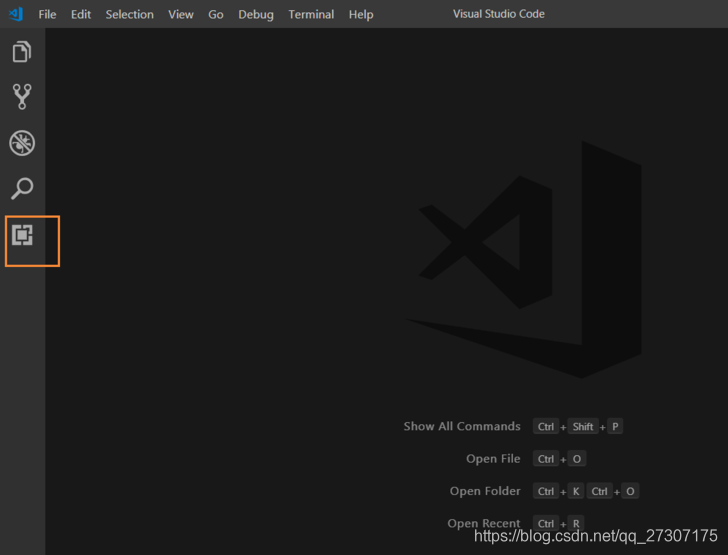Open the Go menu
728x555 pixels.
pyautogui.click(x=215, y=14)
